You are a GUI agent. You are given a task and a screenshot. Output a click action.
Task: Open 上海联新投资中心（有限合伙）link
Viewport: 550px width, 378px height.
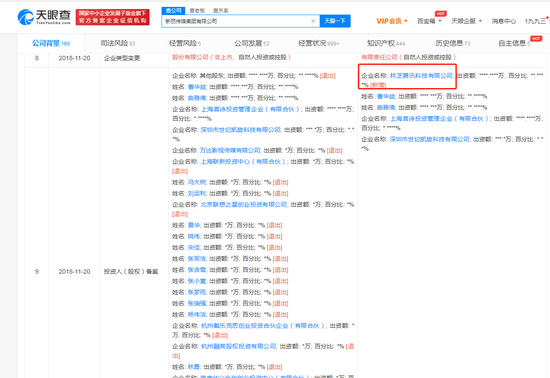(x=243, y=162)
